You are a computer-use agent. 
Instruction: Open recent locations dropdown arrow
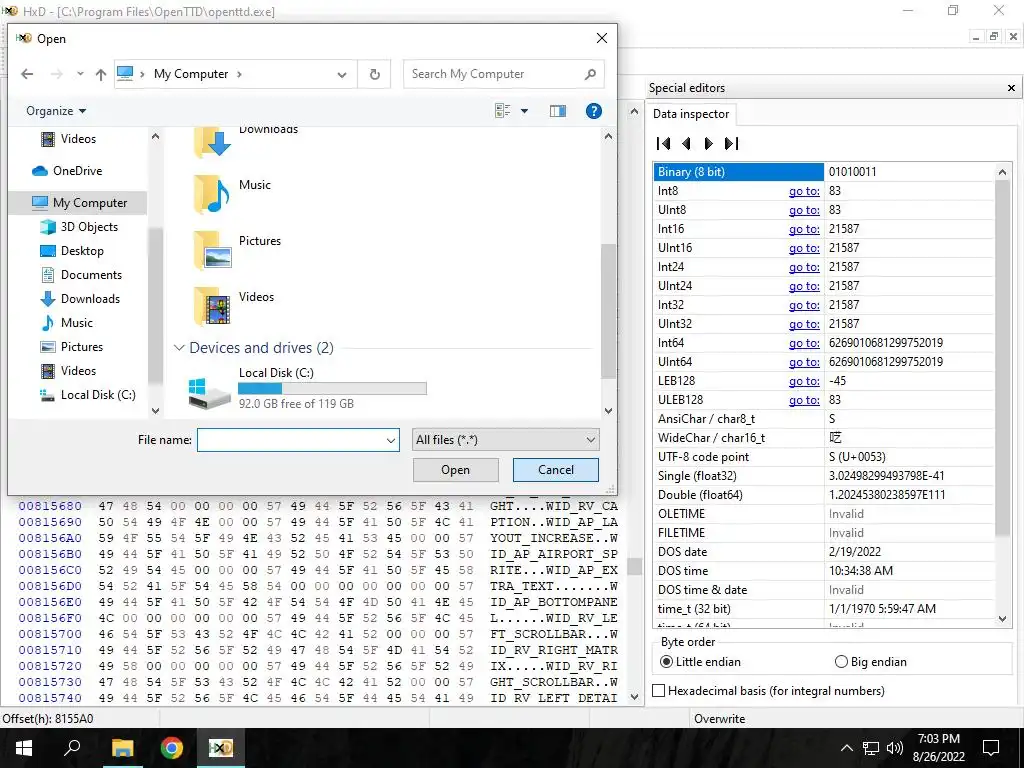coord(80,74)
